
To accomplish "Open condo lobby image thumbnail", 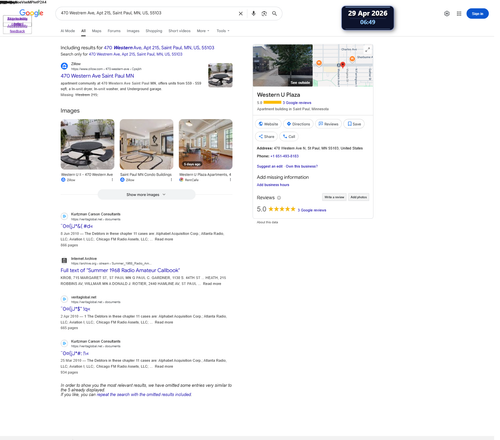I will [146, 144].
